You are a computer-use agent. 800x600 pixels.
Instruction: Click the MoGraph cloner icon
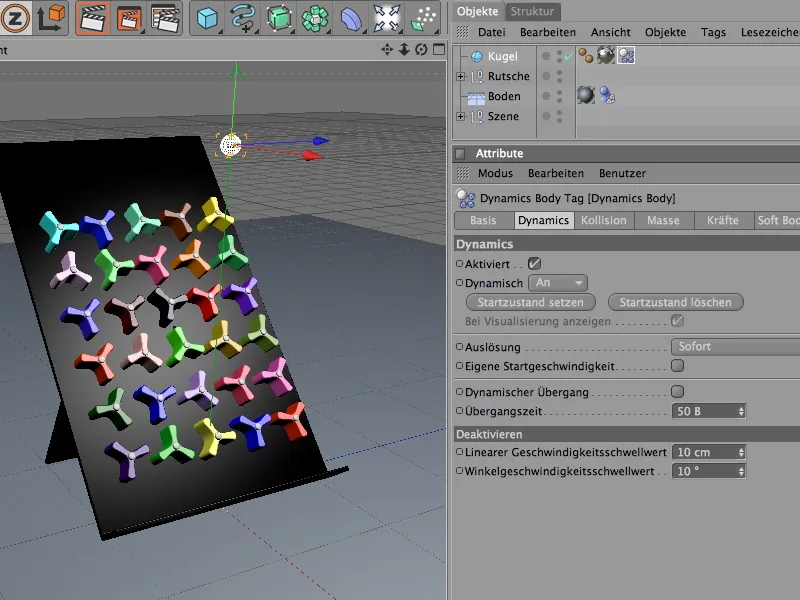315,18
